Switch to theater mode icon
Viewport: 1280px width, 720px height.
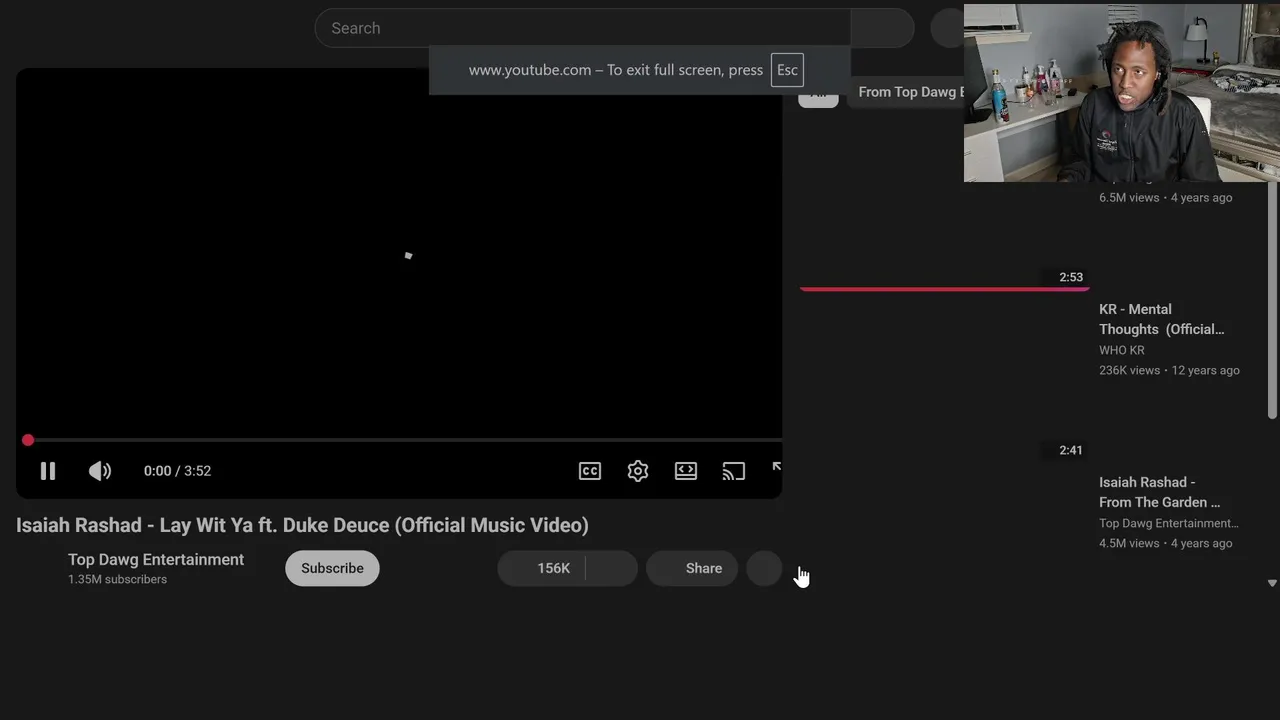click(x=686, y=471)
